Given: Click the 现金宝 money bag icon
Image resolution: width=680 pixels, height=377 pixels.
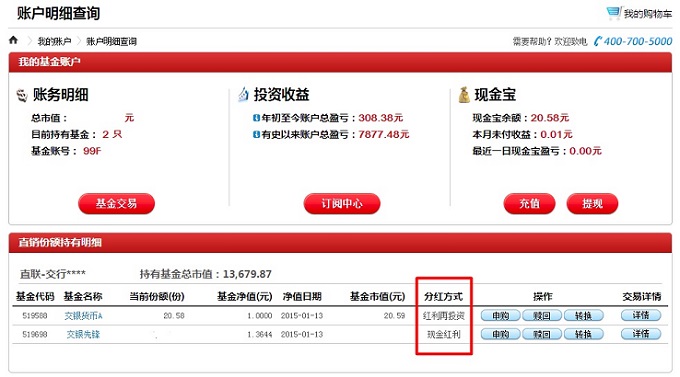Looking at the screenshot, I should (464, 95).
